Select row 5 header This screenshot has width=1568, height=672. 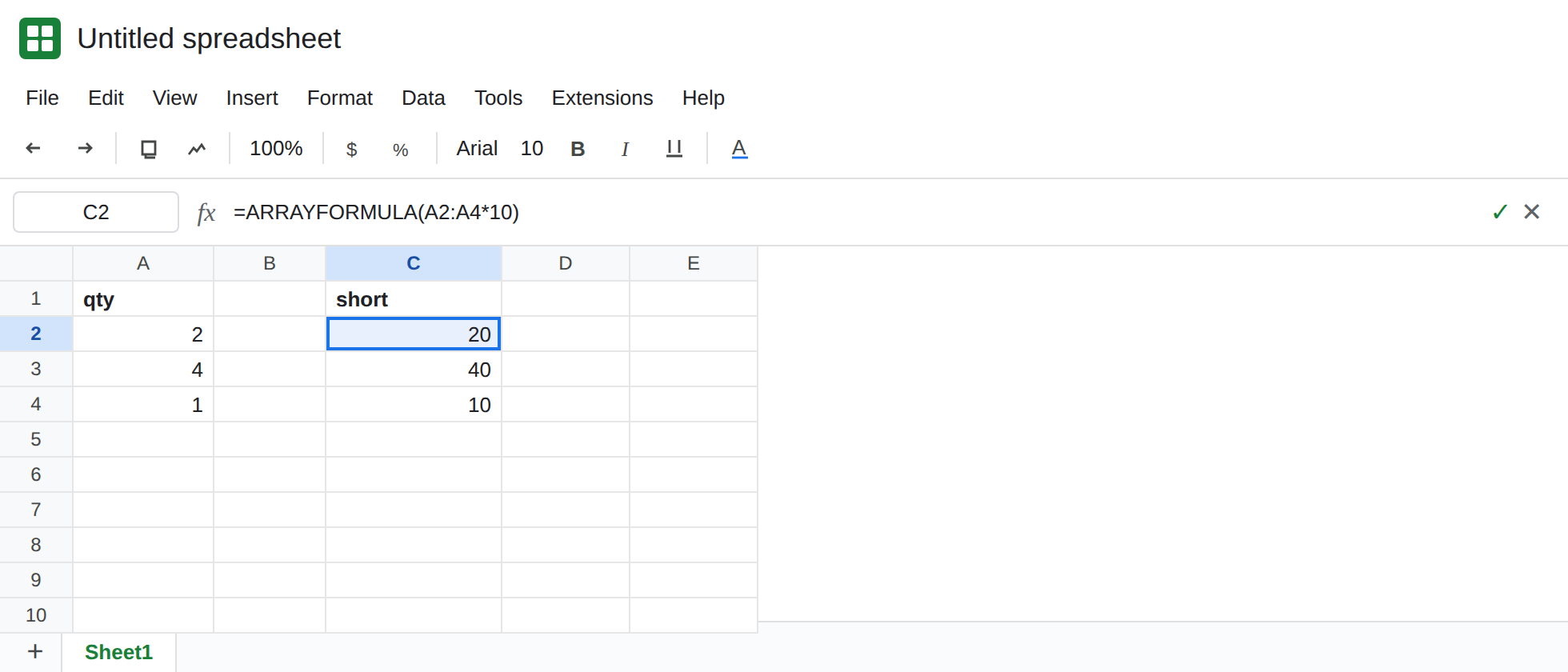click(36, 439)
